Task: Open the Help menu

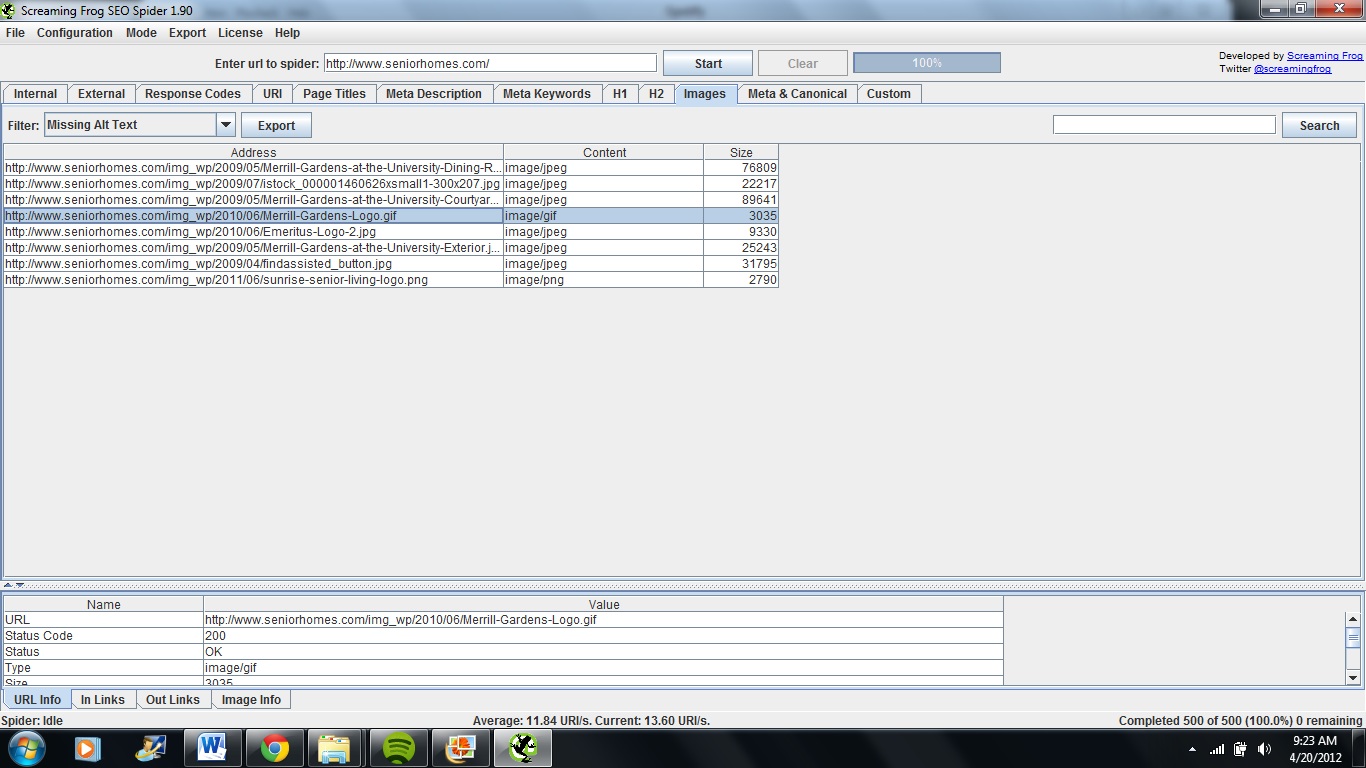Action: click(x=287, y=33)
